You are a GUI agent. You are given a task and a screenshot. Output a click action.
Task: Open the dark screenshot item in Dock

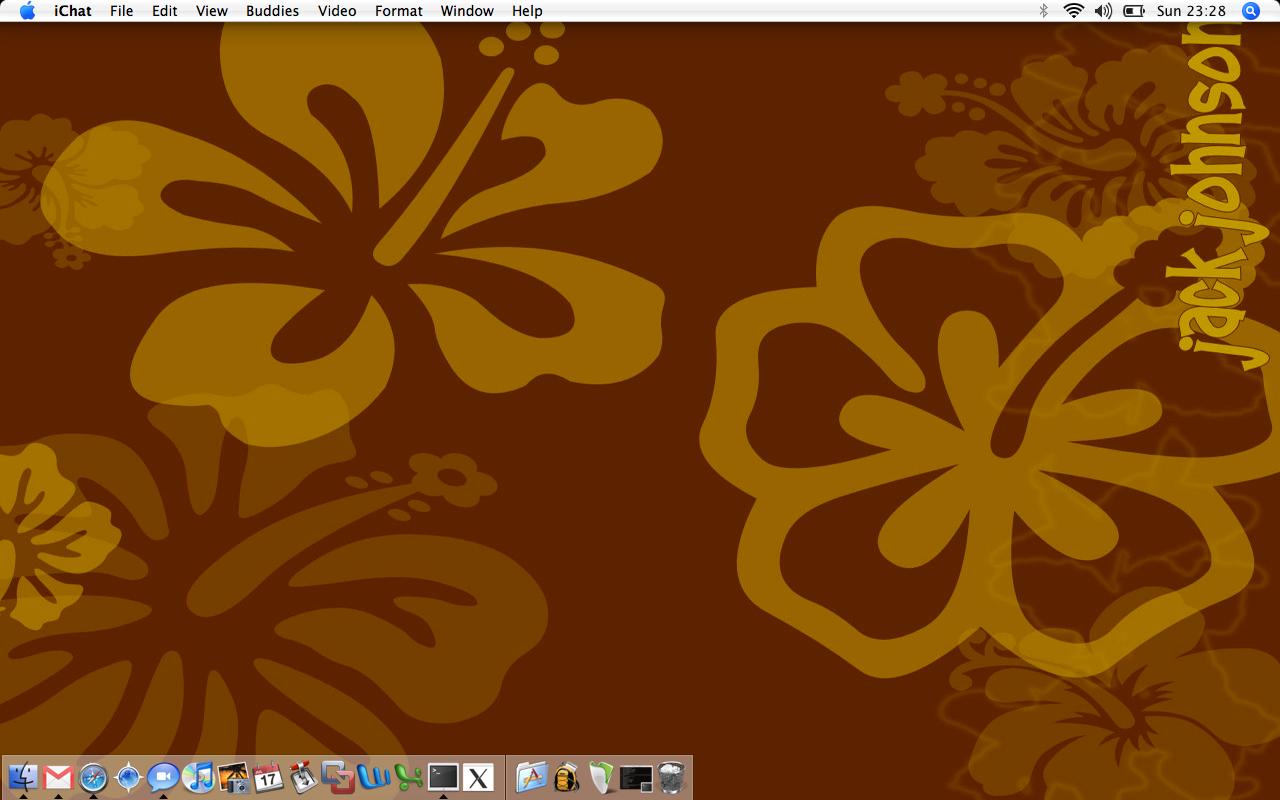pos(636,777)
